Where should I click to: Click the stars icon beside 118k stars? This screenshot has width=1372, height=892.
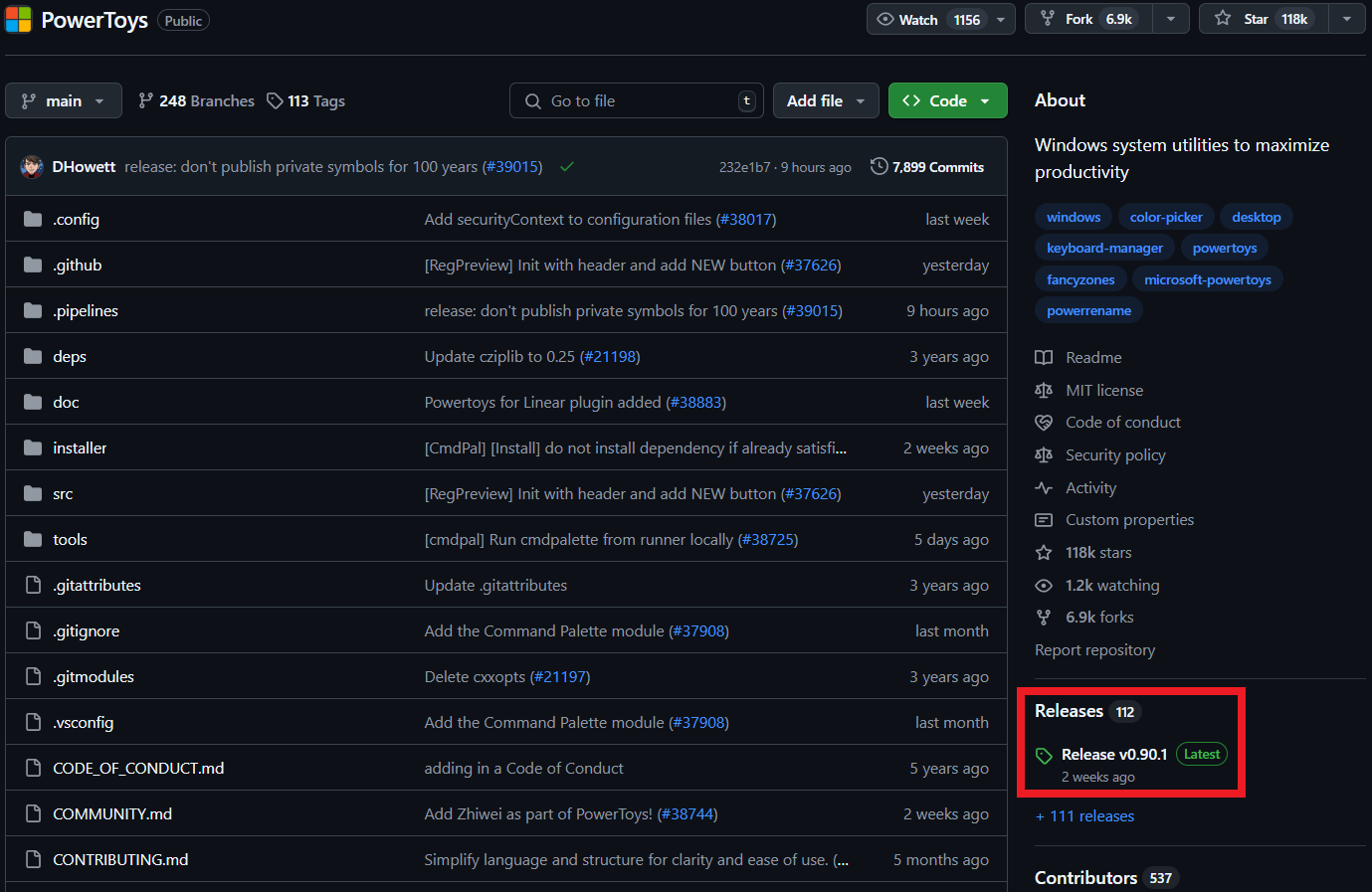coord(1044,552)
